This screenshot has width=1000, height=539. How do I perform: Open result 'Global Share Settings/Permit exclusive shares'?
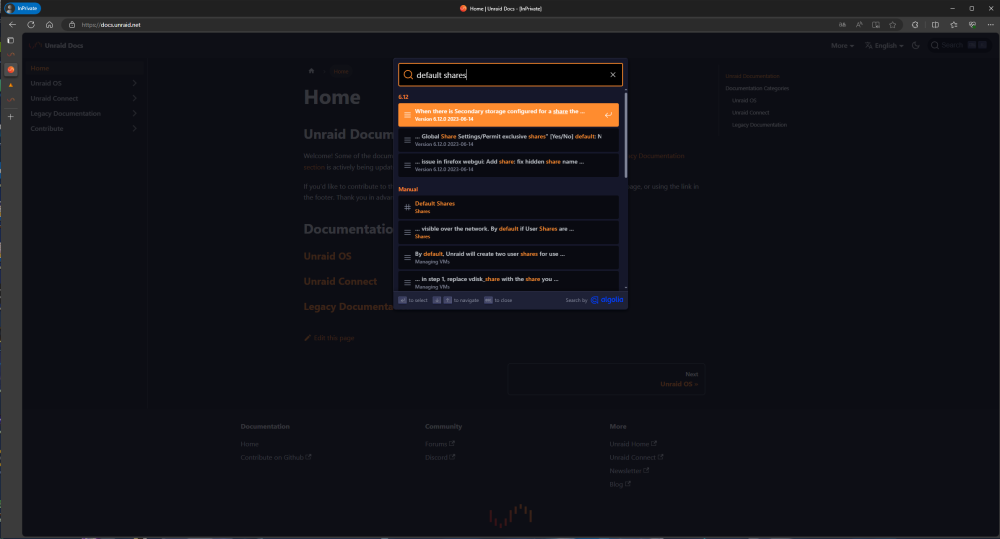(508, 140)
